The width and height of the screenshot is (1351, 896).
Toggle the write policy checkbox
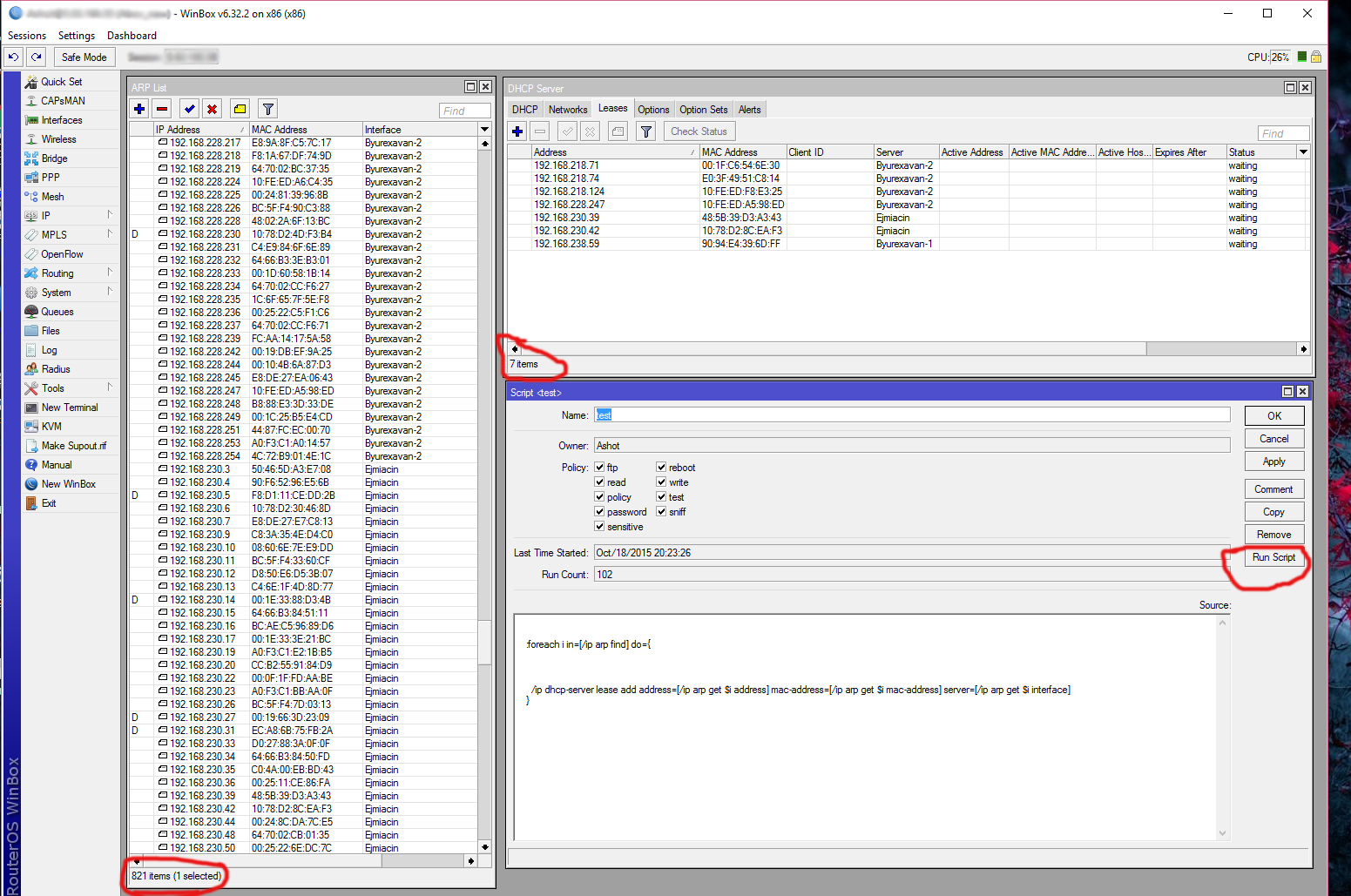(x=661, y=482)
